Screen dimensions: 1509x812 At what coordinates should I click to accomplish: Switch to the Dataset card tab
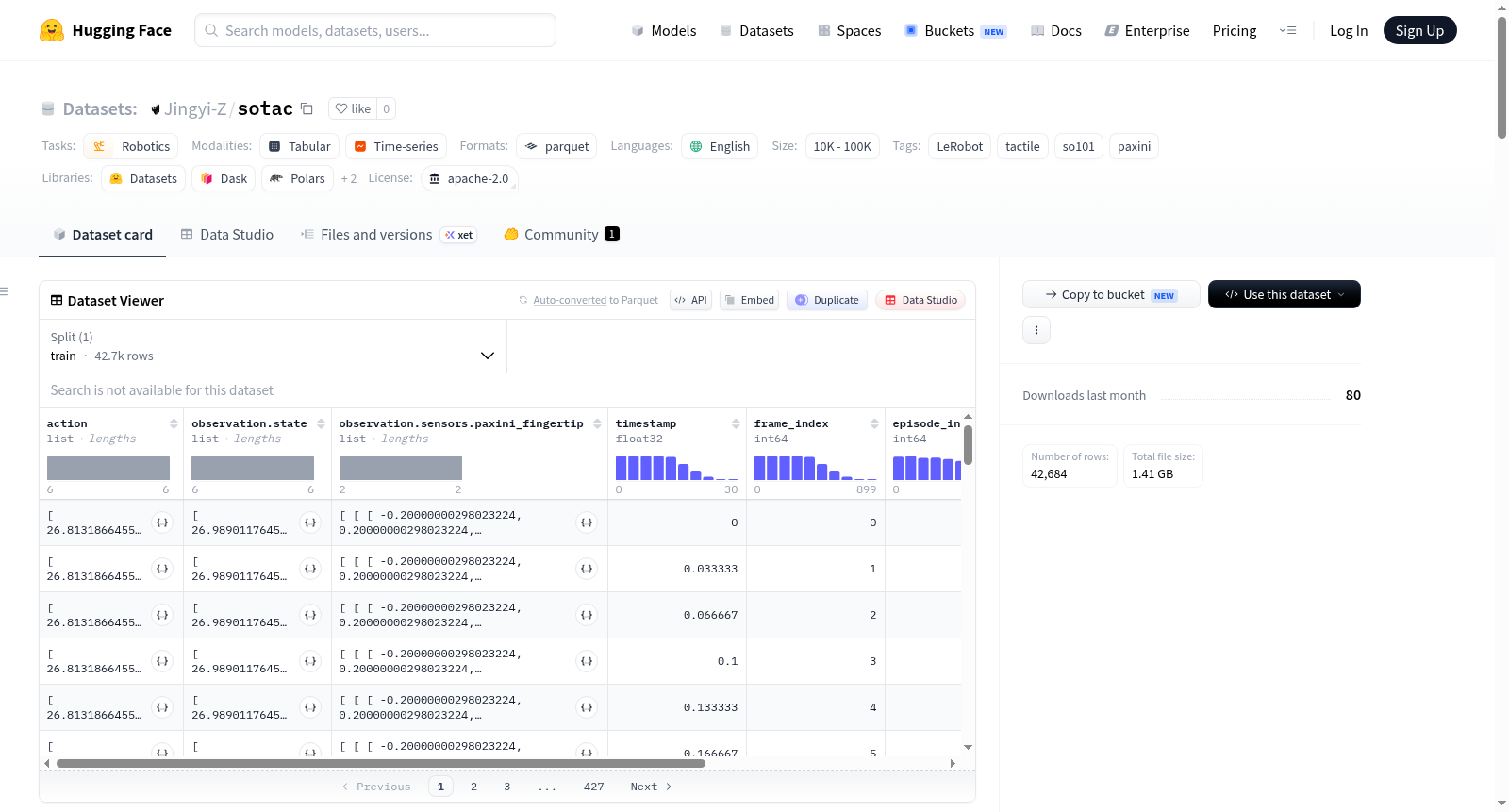point(103,235)
